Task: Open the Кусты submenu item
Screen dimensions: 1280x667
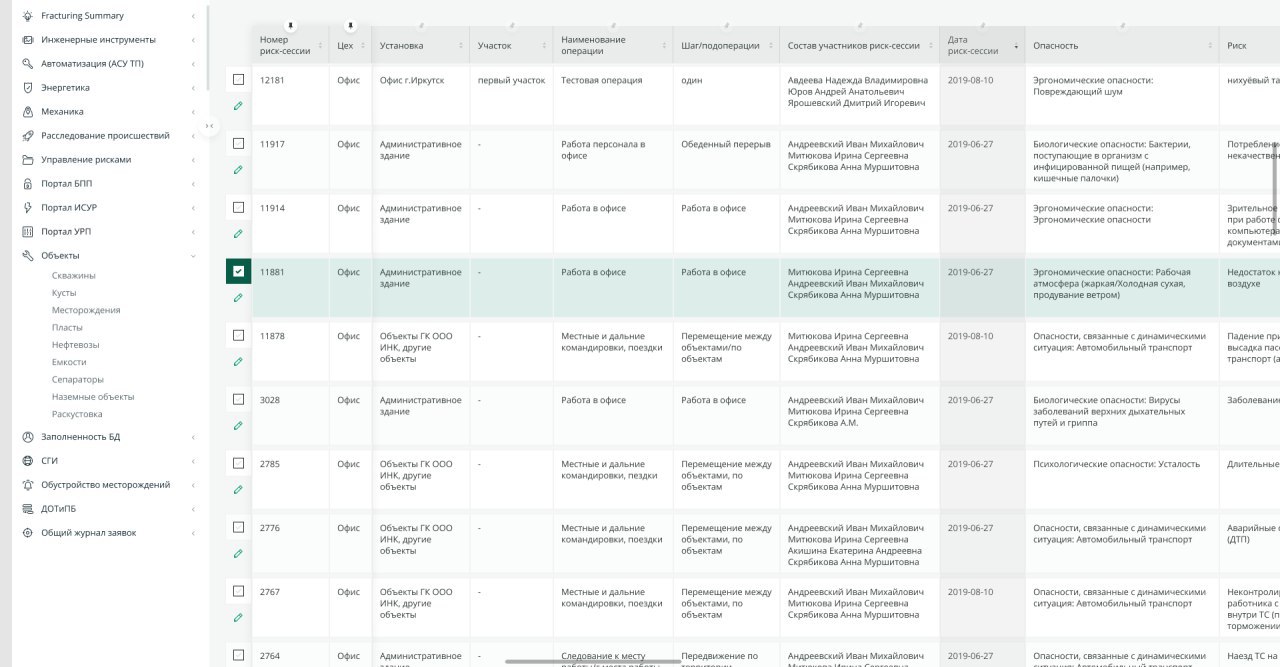Action: pyautogui.click(x=64, y=293)
